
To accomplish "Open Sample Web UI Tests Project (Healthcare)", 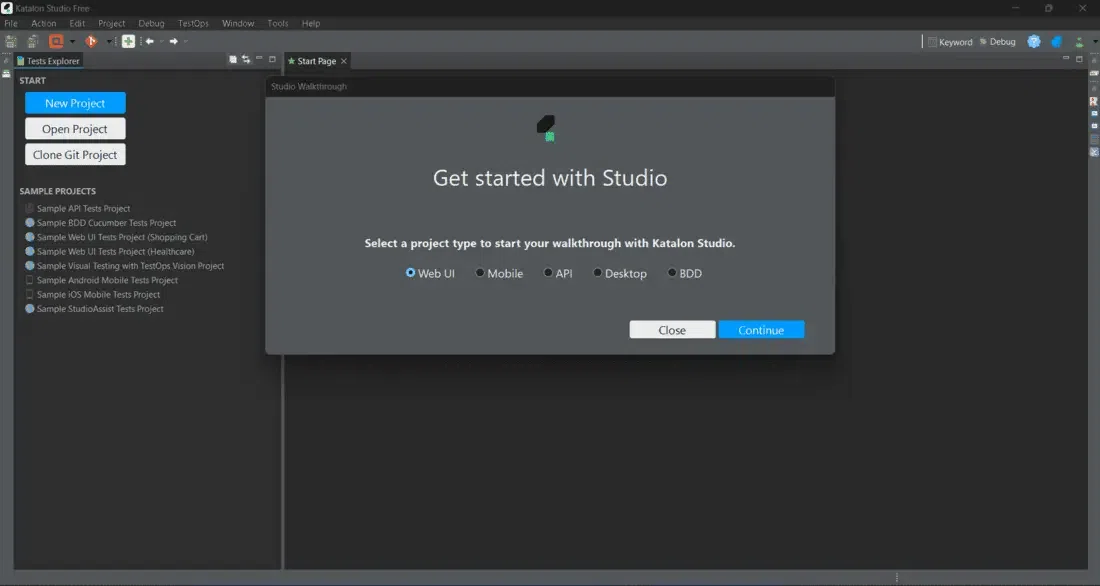I will click(x=109, y=251).
